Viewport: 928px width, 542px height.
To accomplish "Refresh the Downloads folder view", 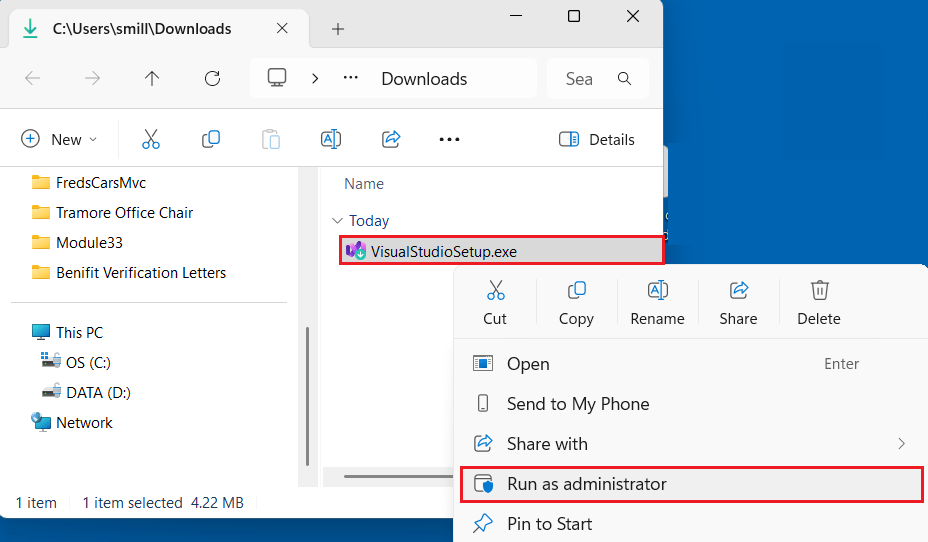I will tap(212, 78).
